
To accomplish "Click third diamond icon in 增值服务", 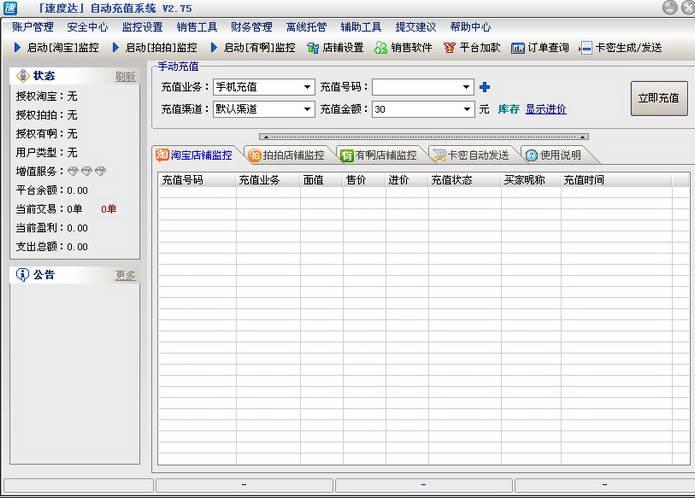I will click(101, 171).
